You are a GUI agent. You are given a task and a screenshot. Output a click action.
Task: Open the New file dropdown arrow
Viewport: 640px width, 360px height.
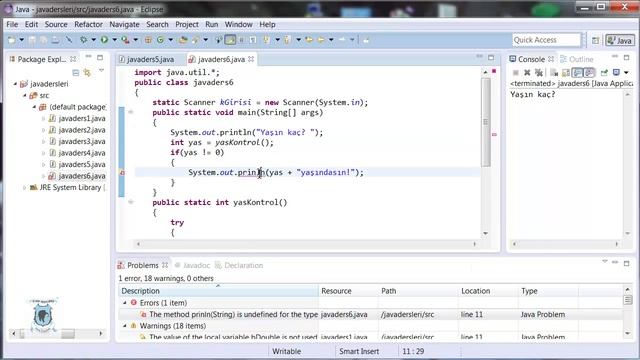[22, 40]
